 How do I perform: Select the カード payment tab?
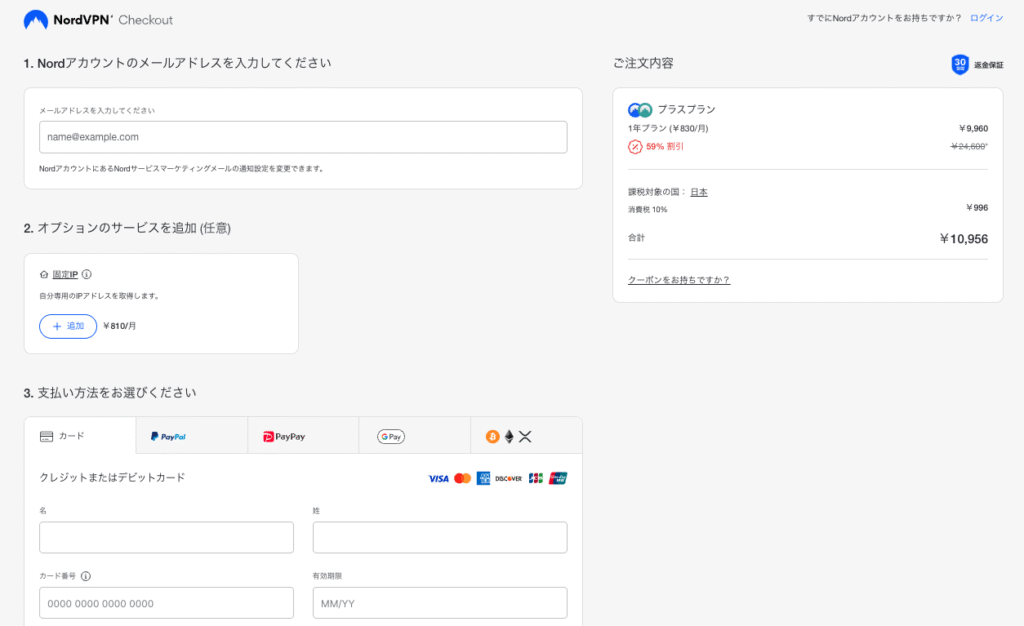[x=80, y=436]
